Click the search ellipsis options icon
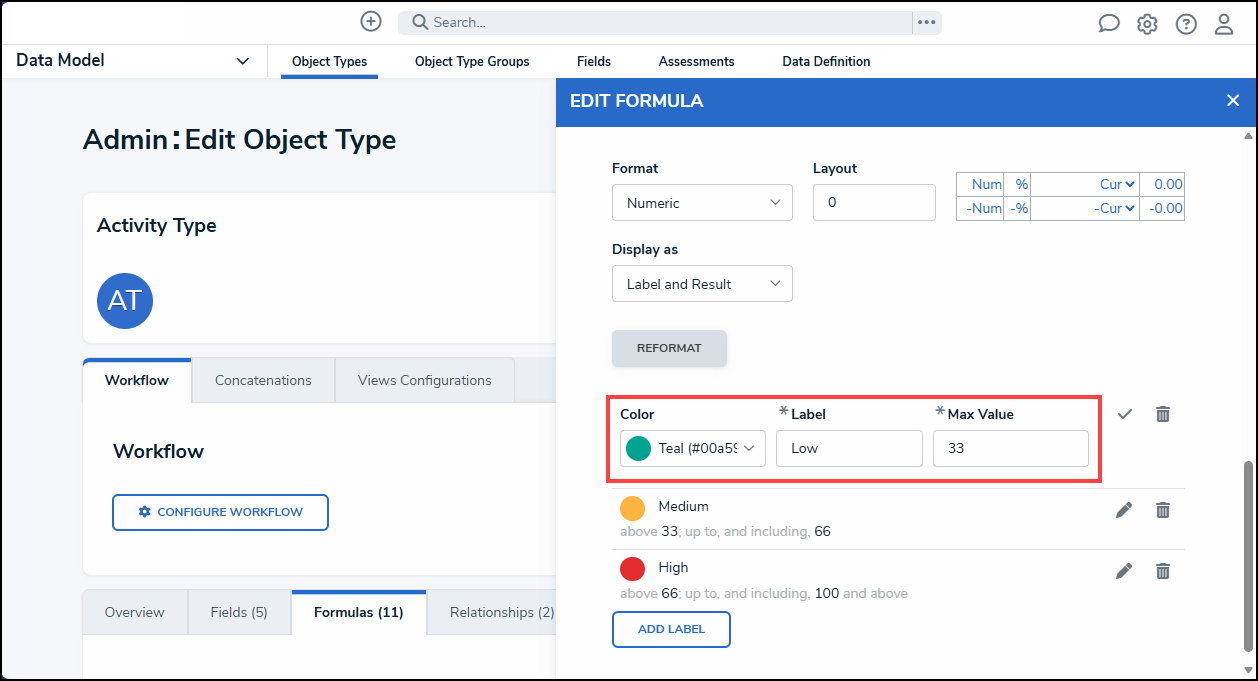Image resolution: width=1258 pixels, height=681 pixels. click(927, 22)
